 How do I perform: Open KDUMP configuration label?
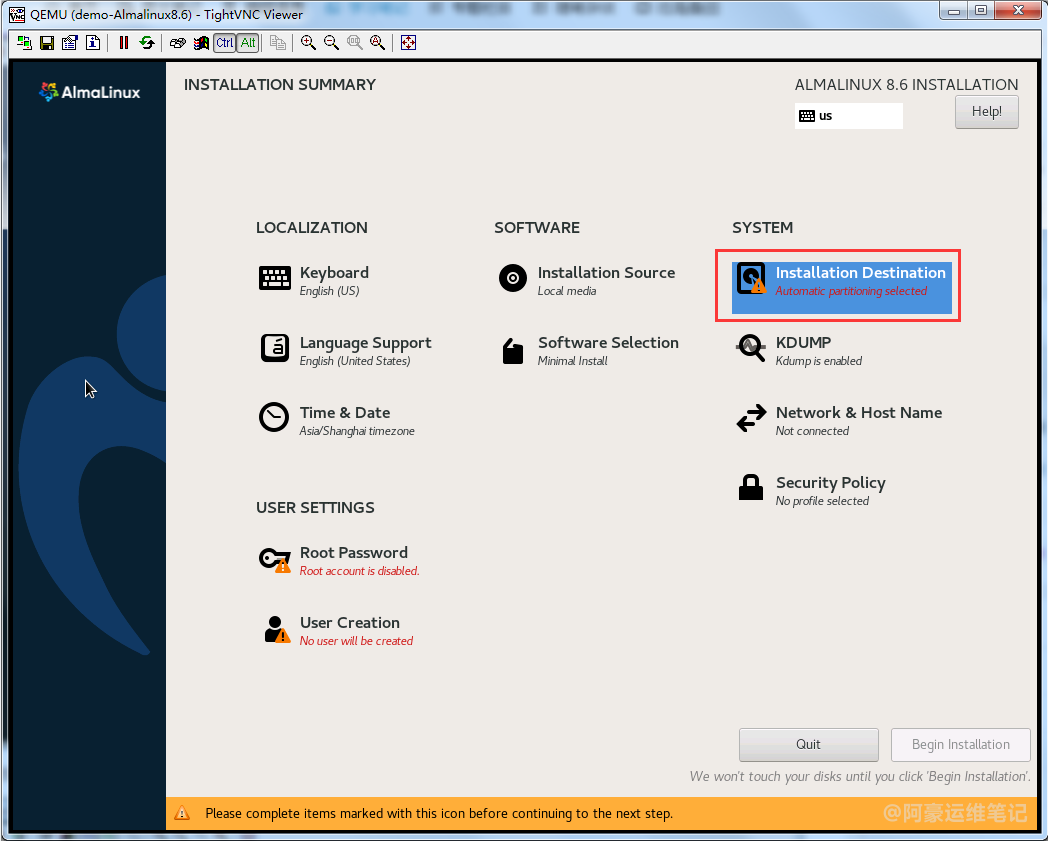coord(803,342)
